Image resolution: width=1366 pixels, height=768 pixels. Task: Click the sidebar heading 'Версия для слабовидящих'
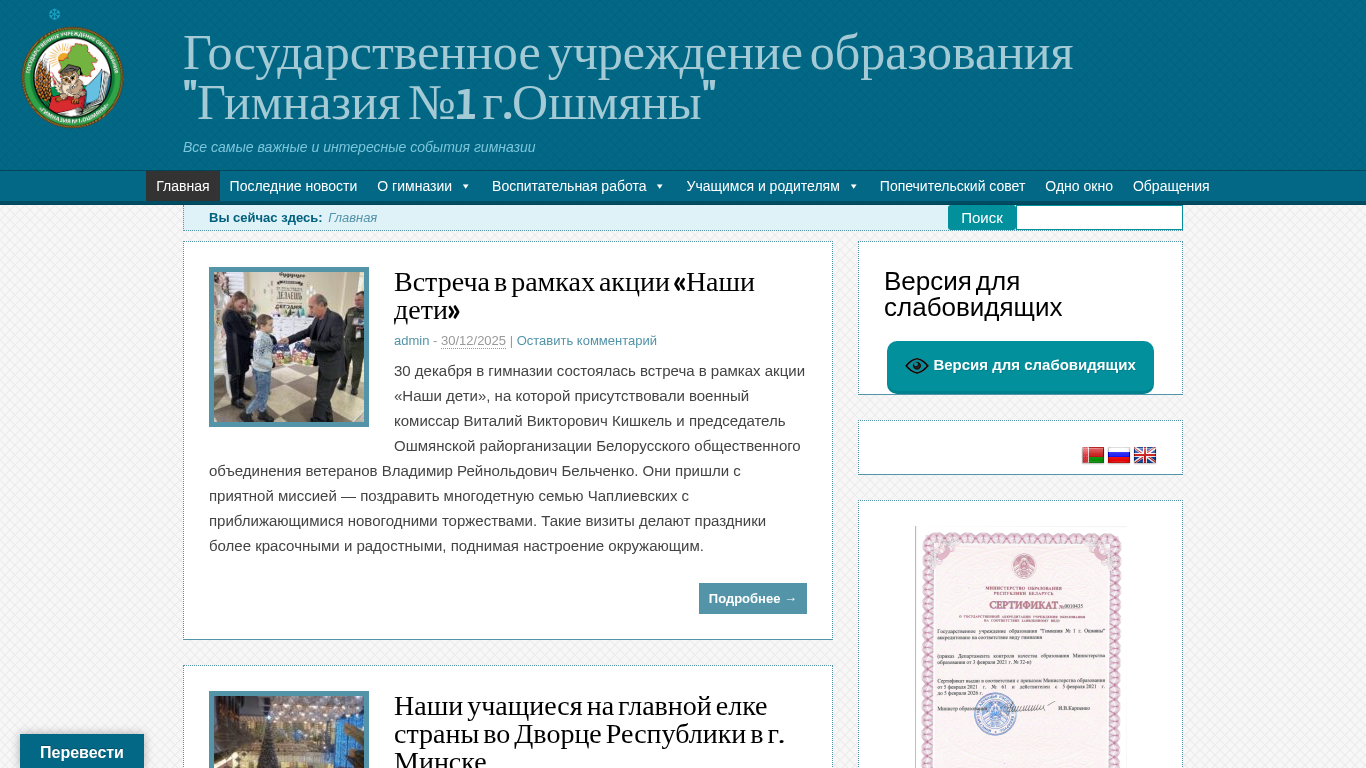coord(973,294)
